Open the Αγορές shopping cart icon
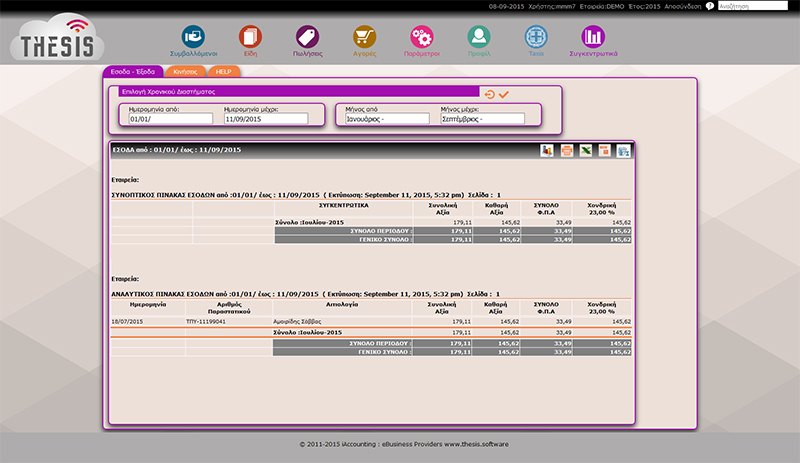Image resolution: width=800 pixels, height=463 pixels. click(x=365, y=37)
